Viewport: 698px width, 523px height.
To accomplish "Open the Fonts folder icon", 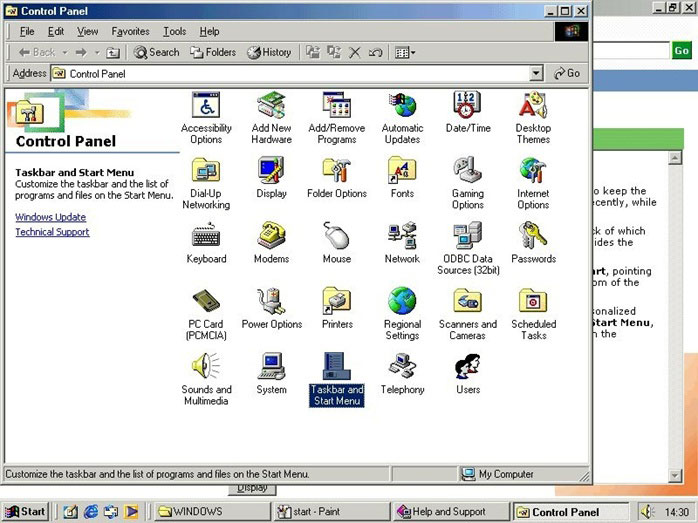I will 402,170.
